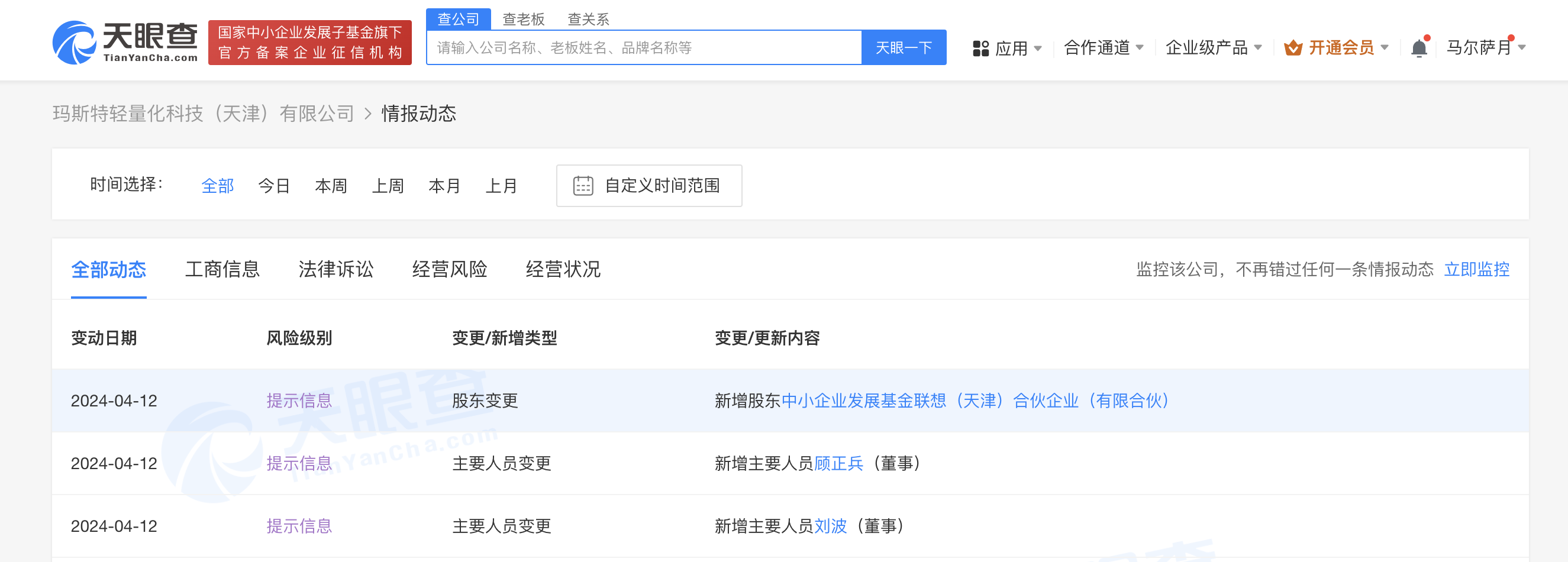
Task: Expand the 应用 dropdown menu
Action: [x=1018, y=48]
